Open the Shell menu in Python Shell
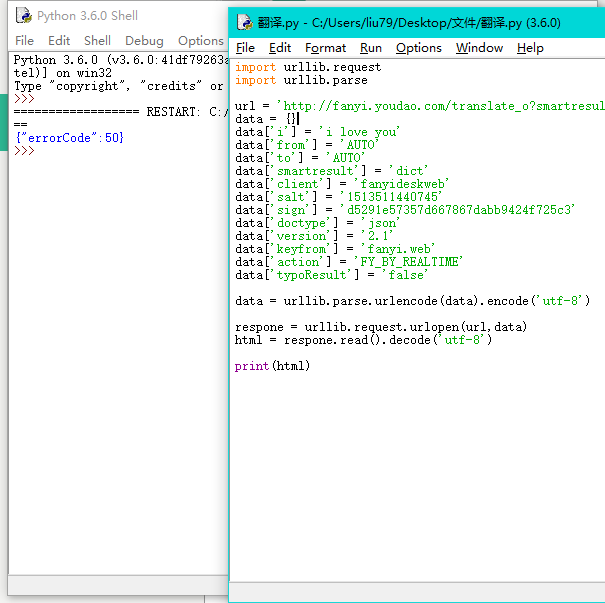 pyautogui.click(x=97, y=41)
